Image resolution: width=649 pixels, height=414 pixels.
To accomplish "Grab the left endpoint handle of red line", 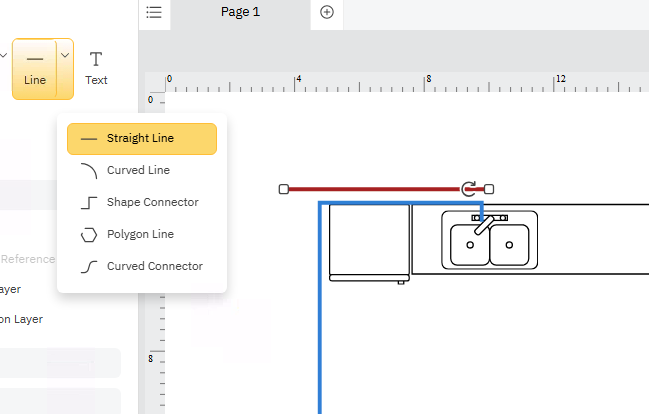I will (x=284, y=189).
